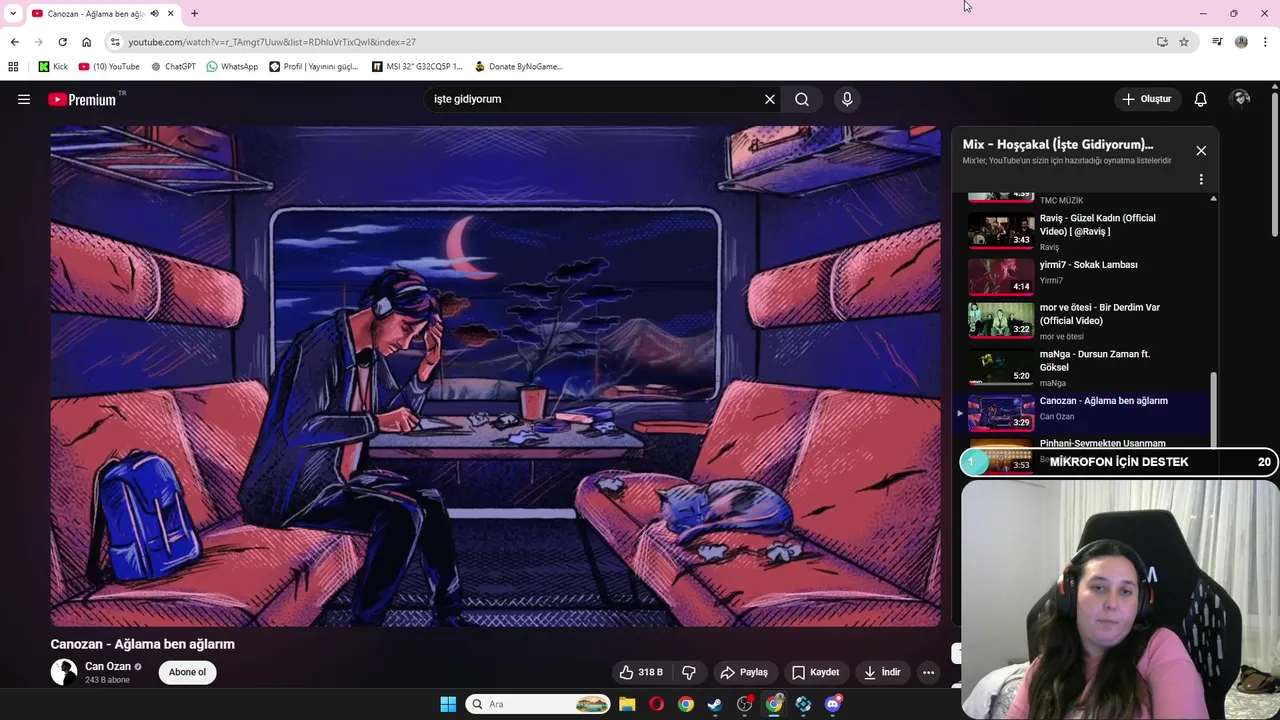
Task: View site information icon in address bar
Action: [115, 42]
